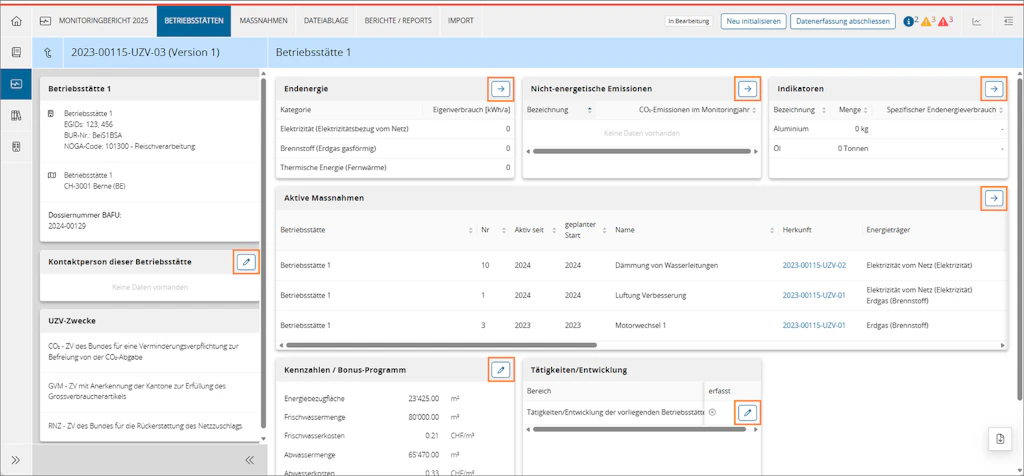Viewport: 1024px width, 476px height.
Task: Click the Monitoringbericht chart icon in the header
Action: click(45, 21)
